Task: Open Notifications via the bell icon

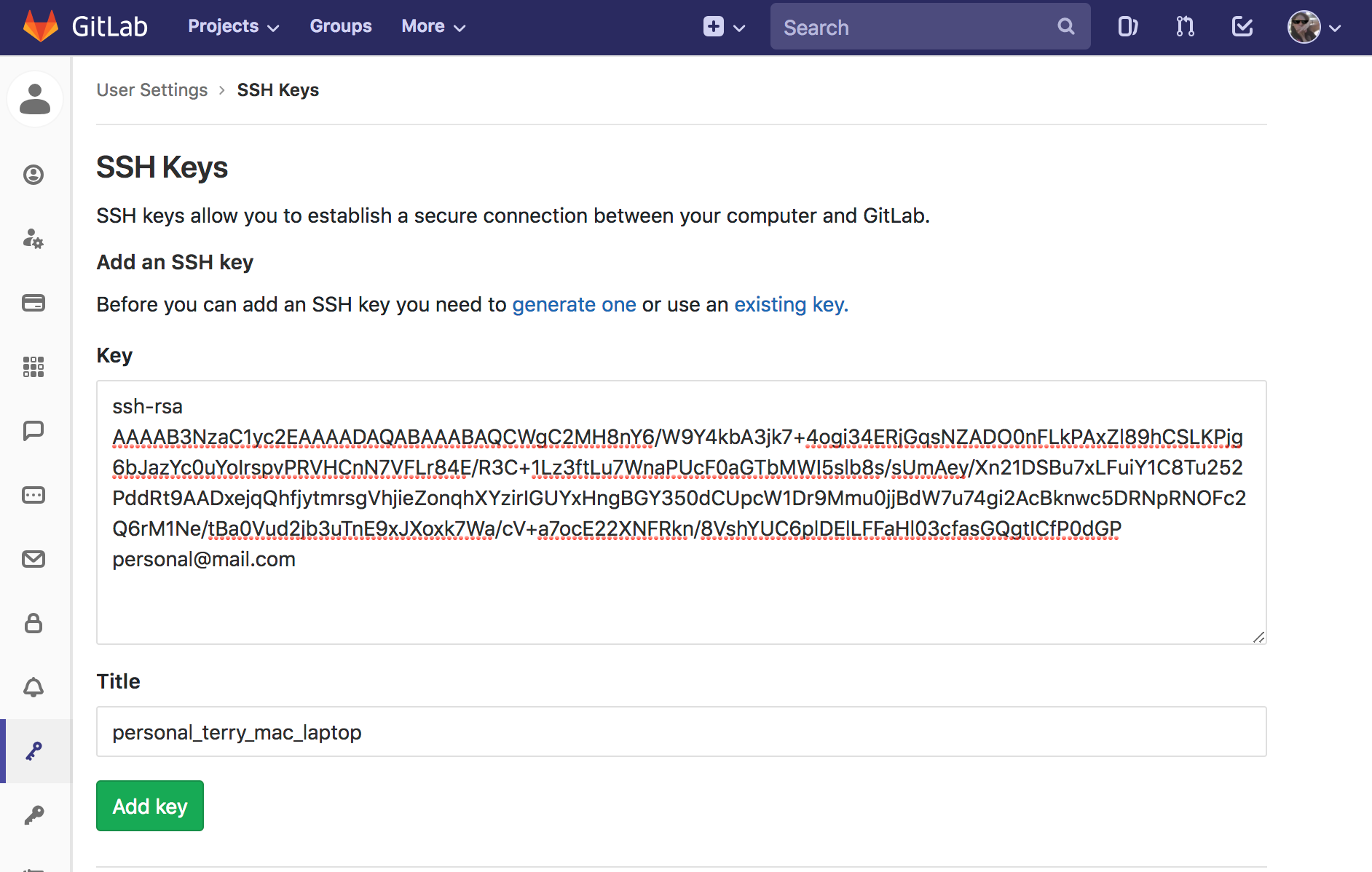Action: click(33, 687)
